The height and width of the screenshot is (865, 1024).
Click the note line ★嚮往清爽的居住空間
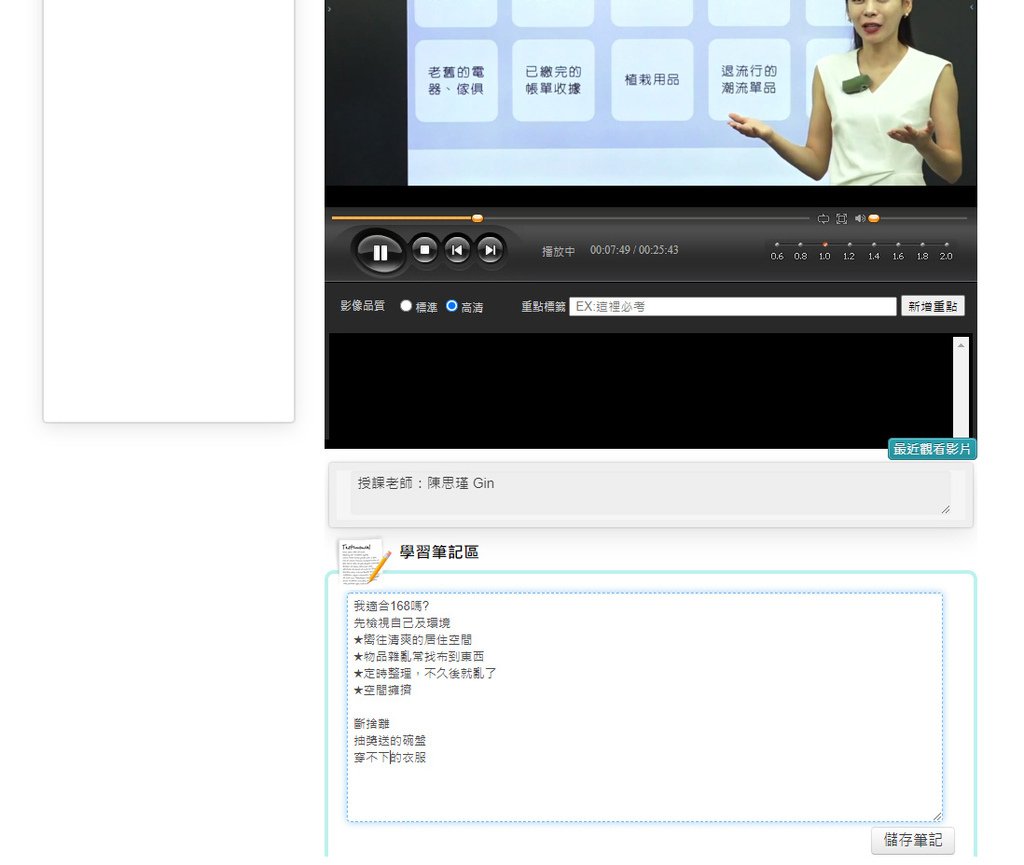413,640
